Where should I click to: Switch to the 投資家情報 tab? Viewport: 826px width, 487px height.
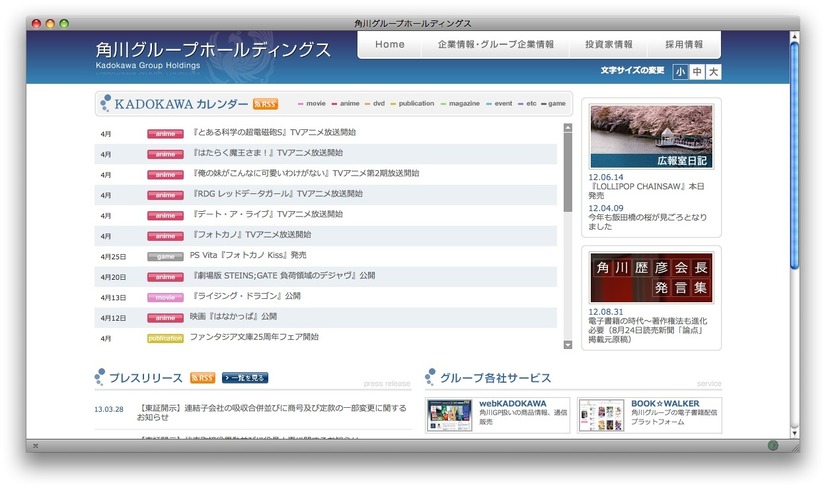pyautogui.click(x=608, y=44)
